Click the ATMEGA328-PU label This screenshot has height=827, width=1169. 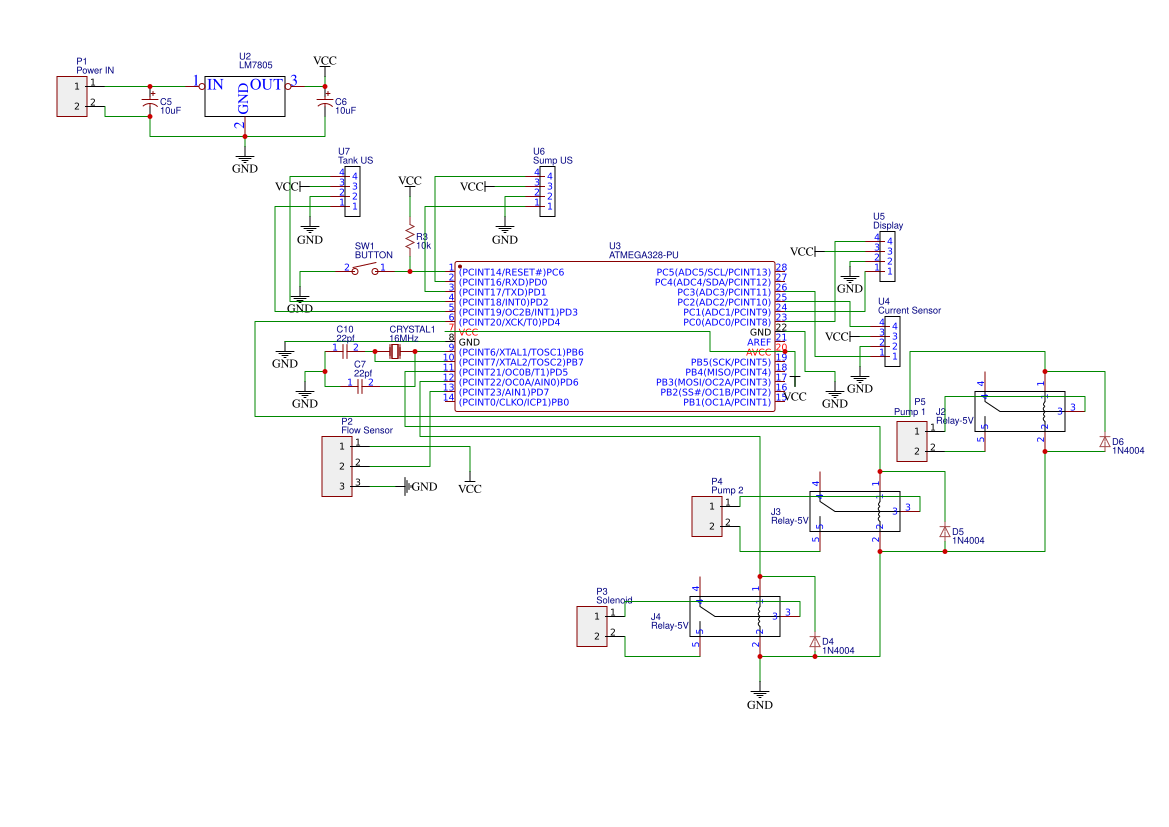[x=643, y=255]
